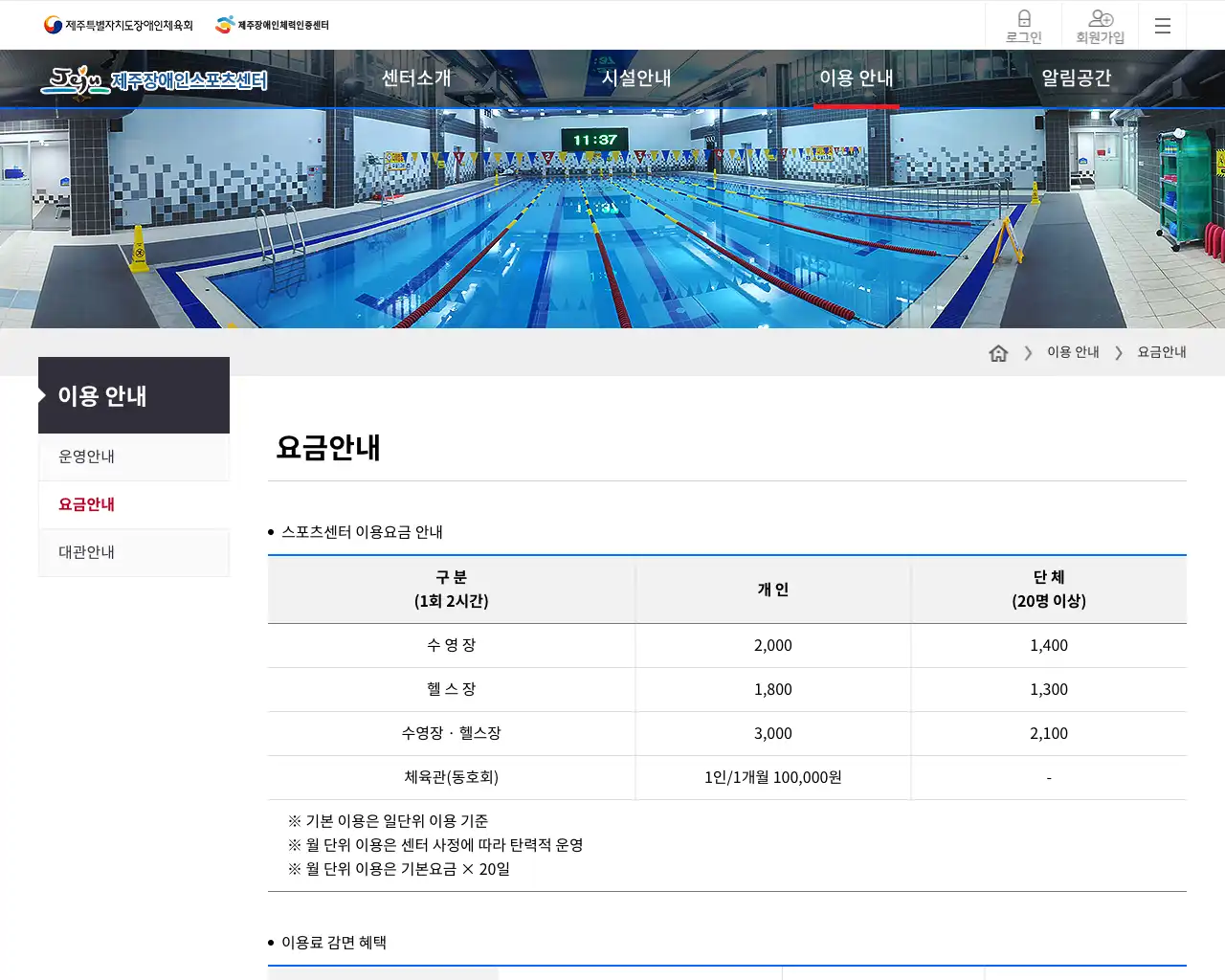The height and width of the screenshot is (980, 1225).
Task: Open 제주장애인체력인증센터 logo link
Action: (272, 25)
